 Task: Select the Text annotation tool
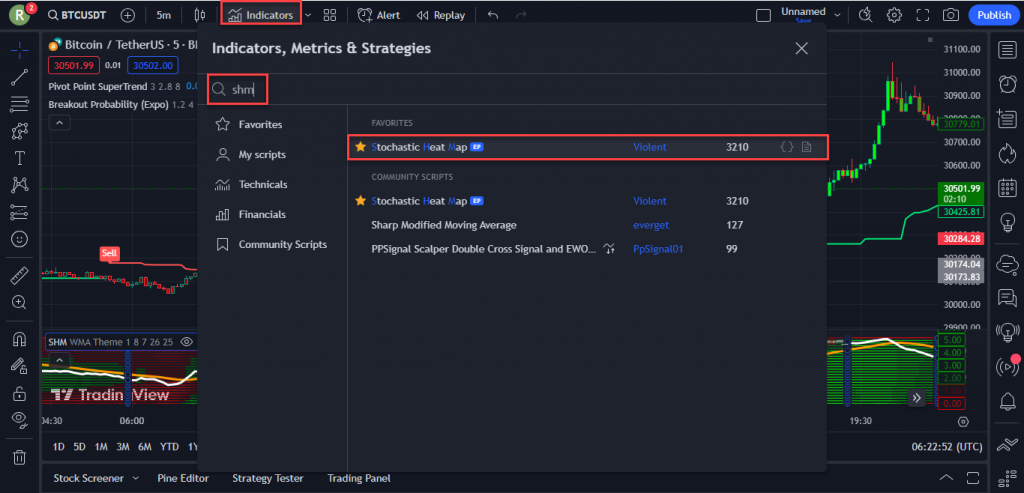pyautogui.click(x=20, y=158)
